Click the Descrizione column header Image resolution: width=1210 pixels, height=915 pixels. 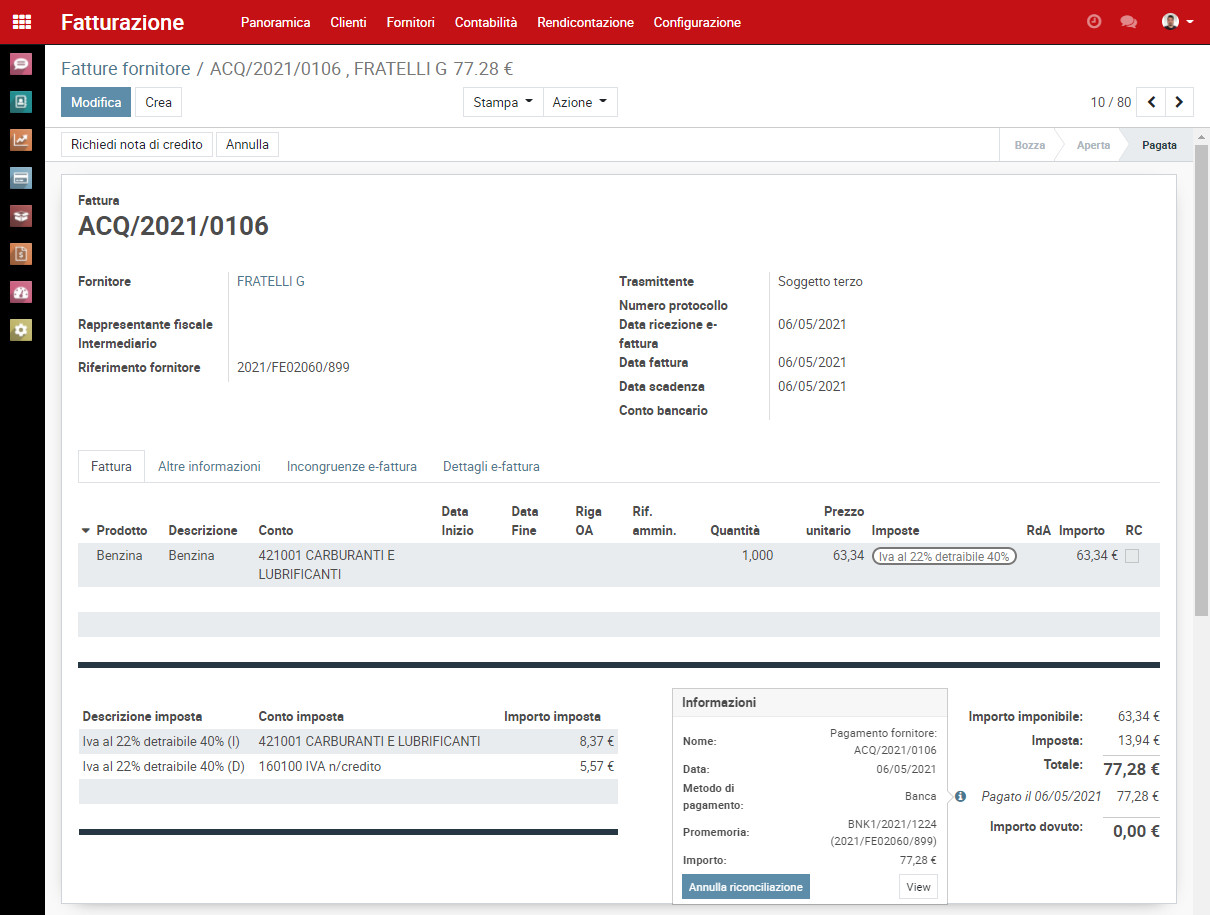click(203, 531)
